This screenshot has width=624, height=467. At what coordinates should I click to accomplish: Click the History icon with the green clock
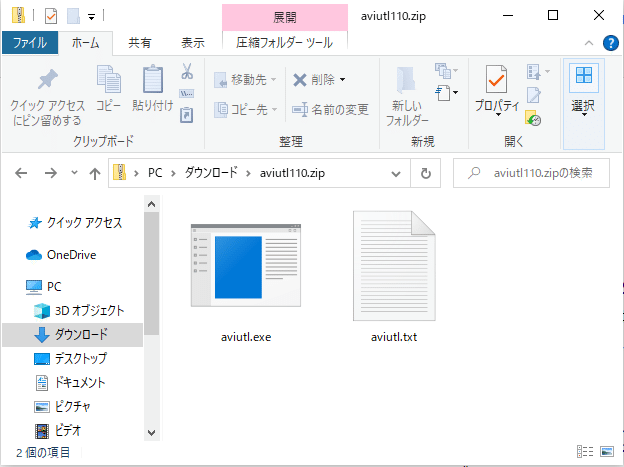pos(533,118)
